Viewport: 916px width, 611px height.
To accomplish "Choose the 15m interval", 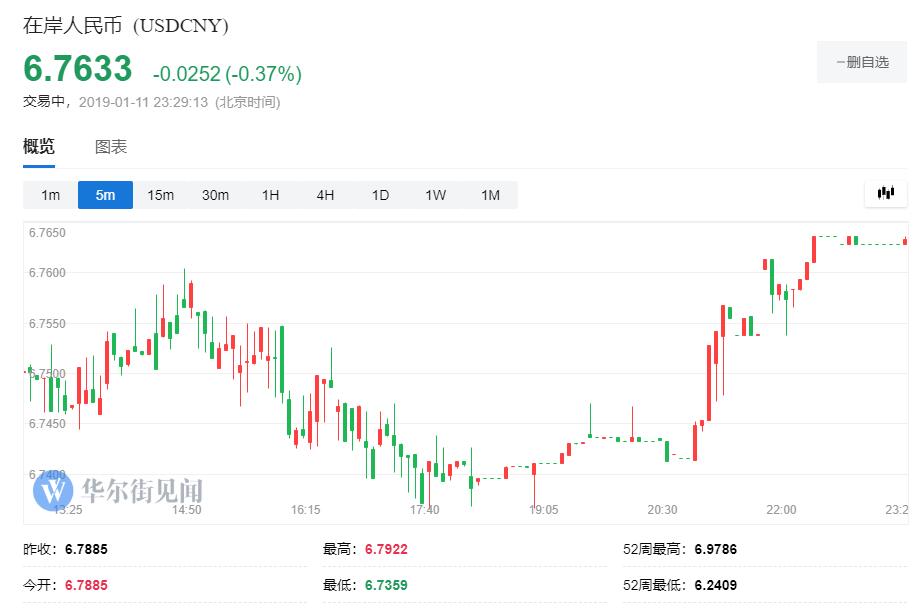I will click(160, 195).
